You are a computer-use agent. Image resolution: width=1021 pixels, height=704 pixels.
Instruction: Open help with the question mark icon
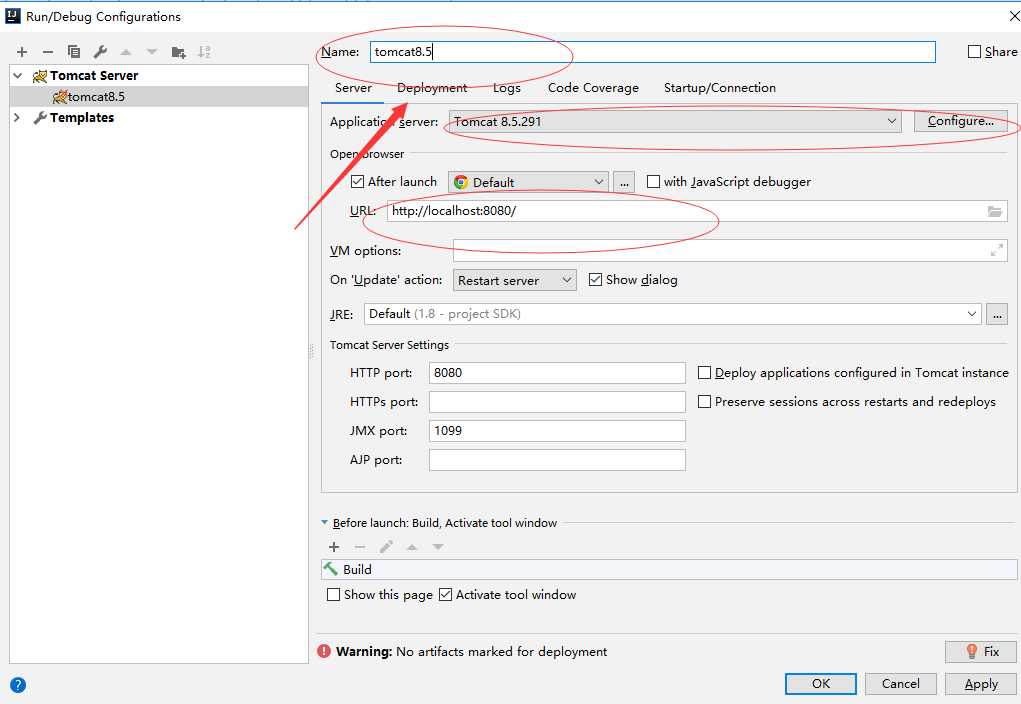[x=18, y=684]
